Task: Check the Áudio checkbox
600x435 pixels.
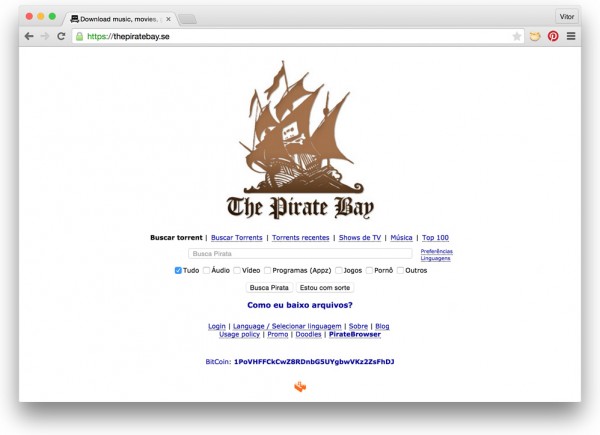Action: click(x=207, y=270)
